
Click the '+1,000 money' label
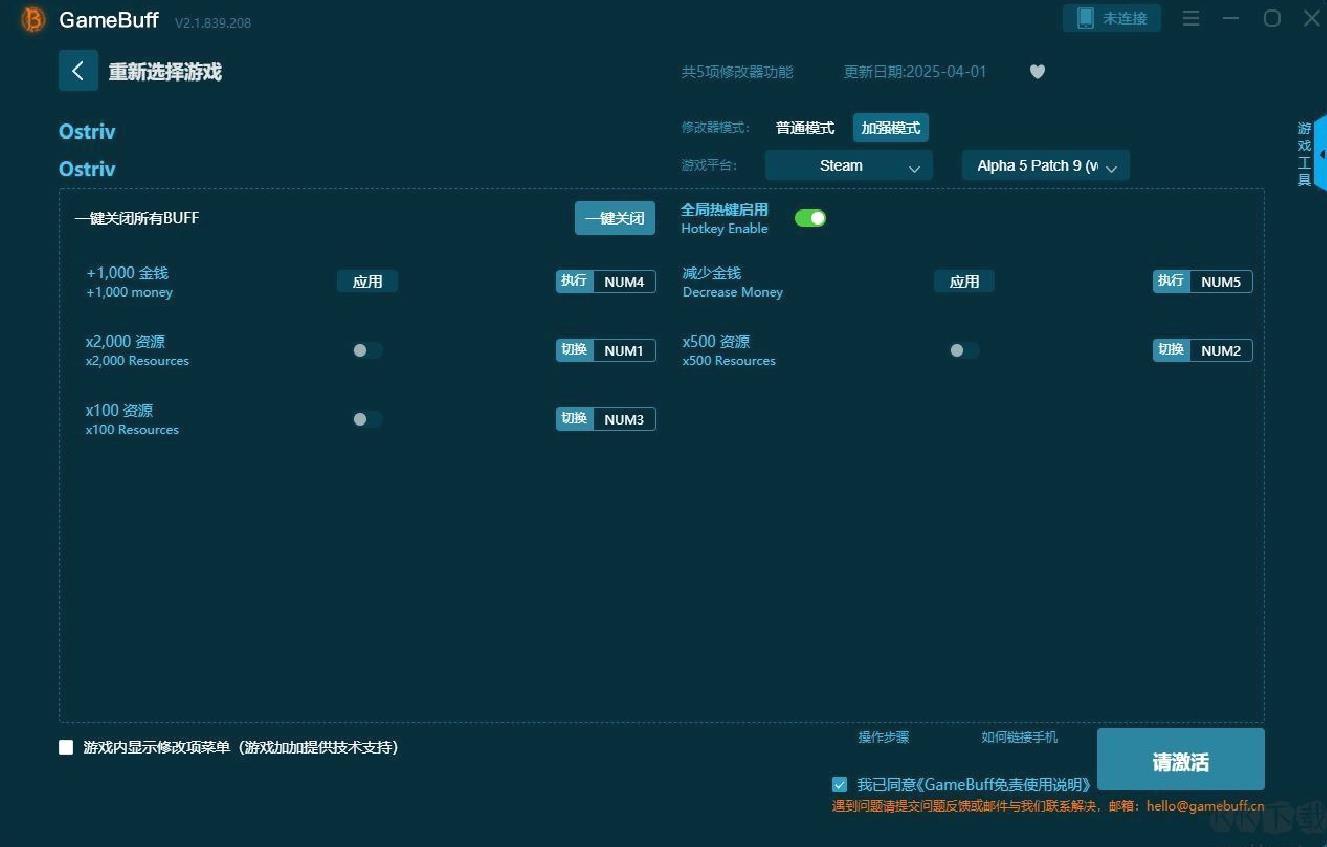click(x=130, y=293)
